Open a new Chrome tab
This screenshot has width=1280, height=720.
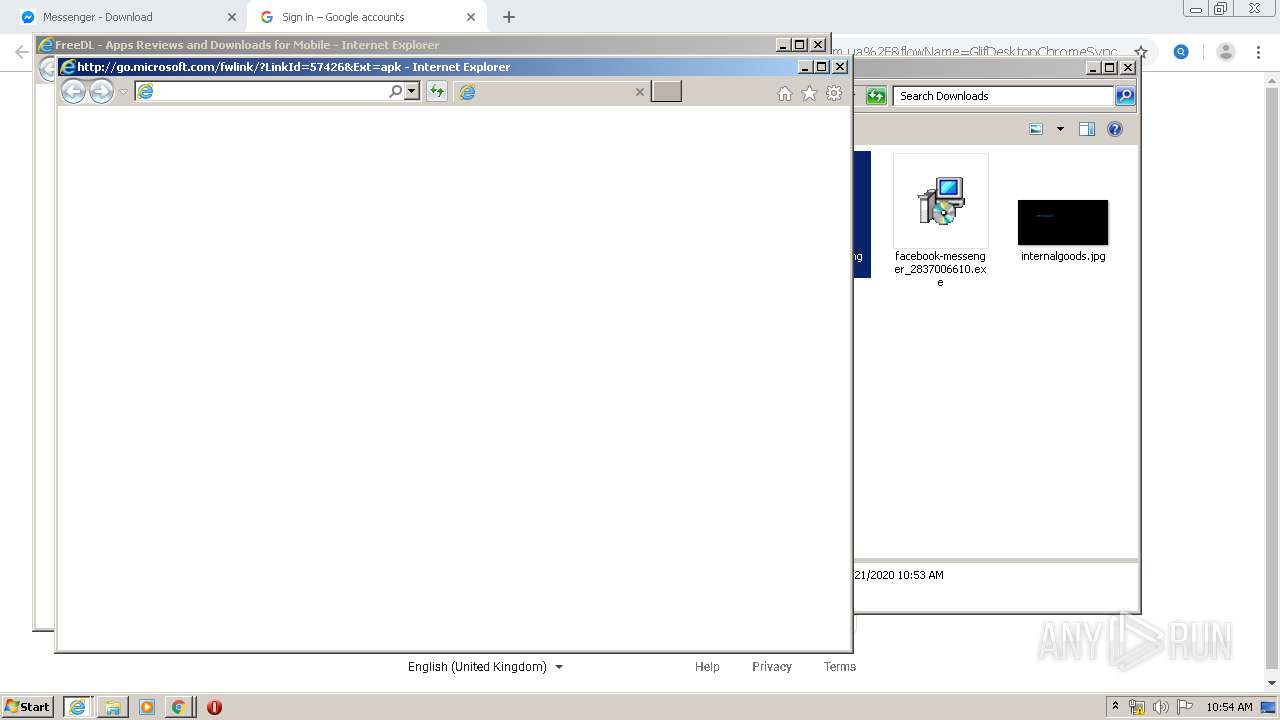click(509, 17)
